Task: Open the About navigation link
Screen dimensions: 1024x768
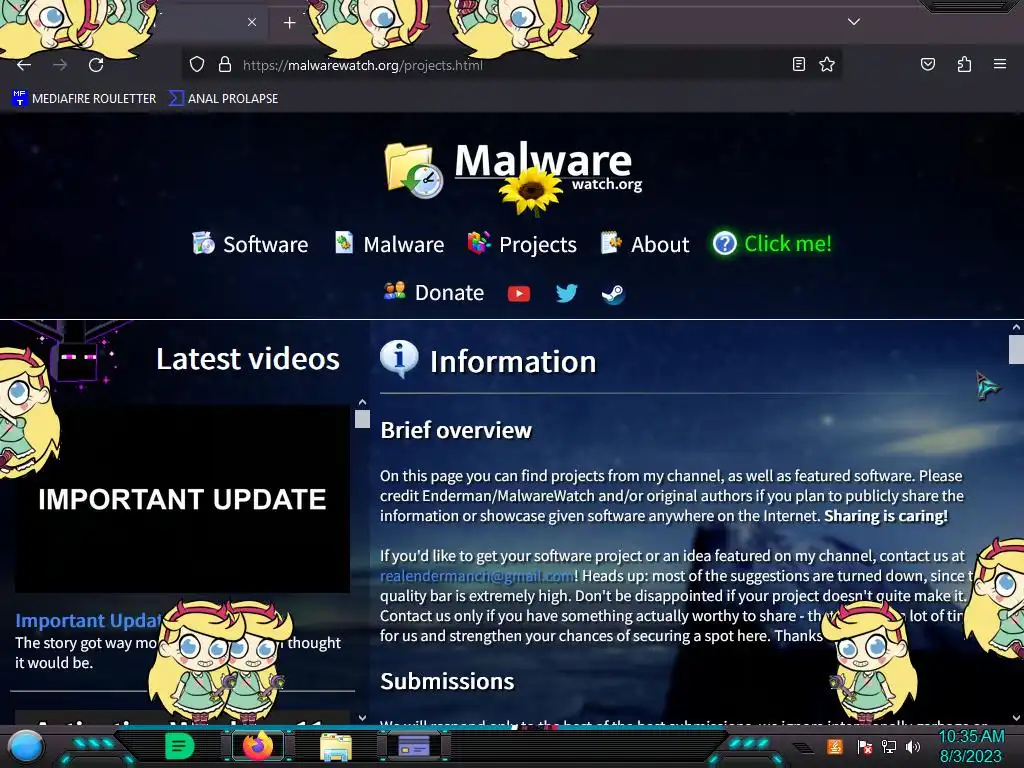Action: (660, 244)
